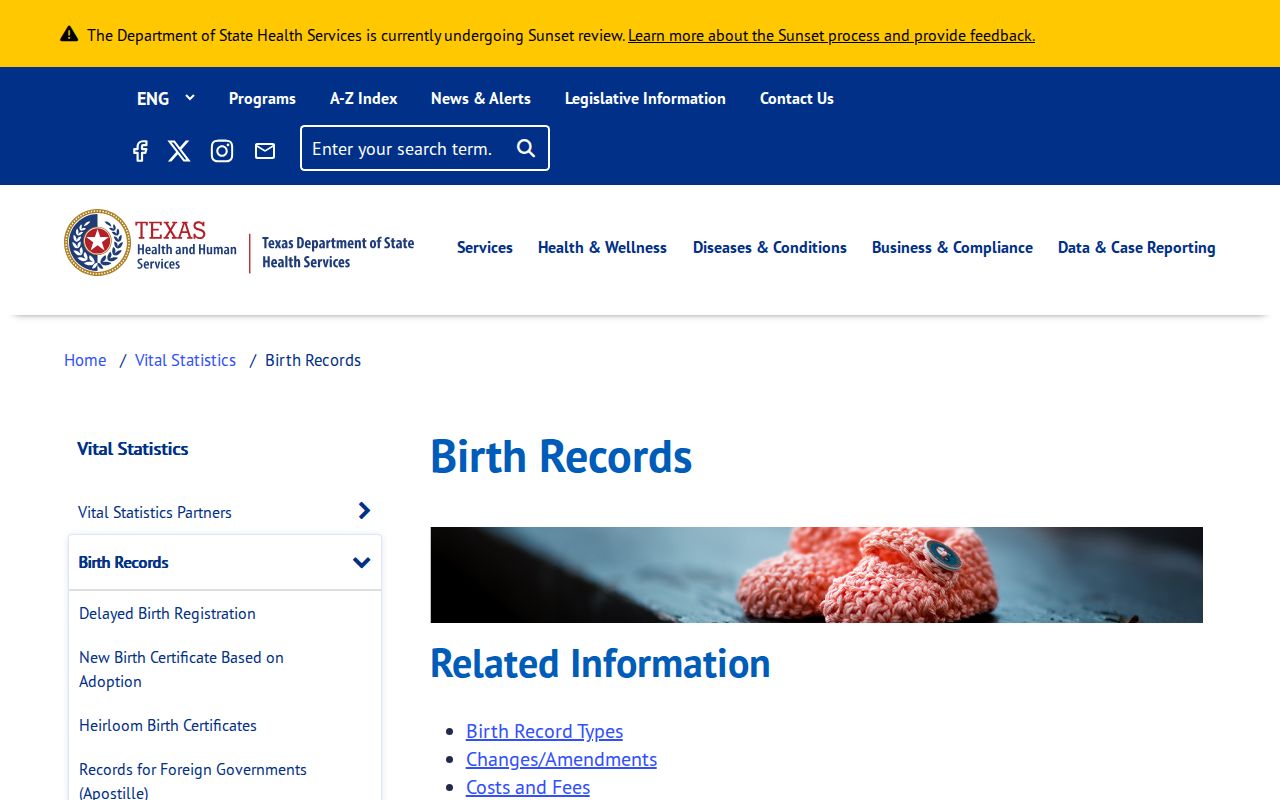Click the Programs link in top bar
1280x800 pixels.
[x=262, y=98]
